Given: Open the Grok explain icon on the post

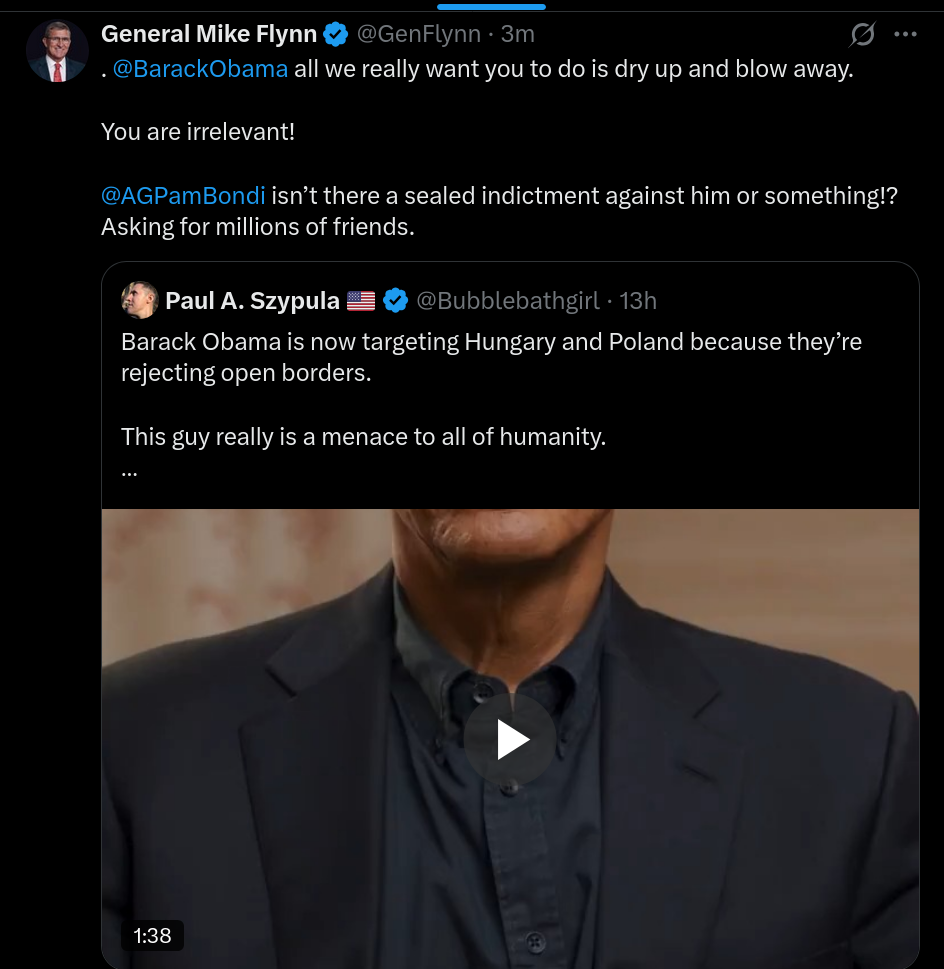Looking at the screenshot, I should [862, 35].
